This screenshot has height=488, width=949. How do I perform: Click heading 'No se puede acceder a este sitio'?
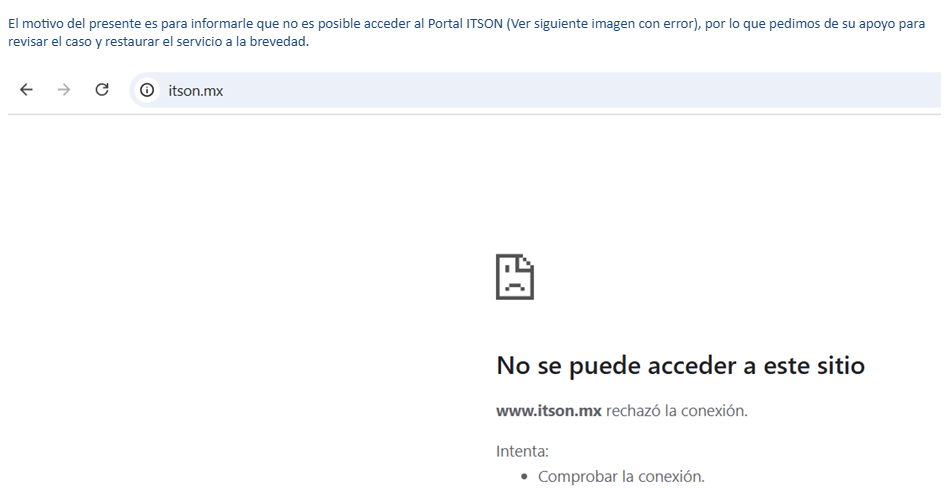click(680, 366)
